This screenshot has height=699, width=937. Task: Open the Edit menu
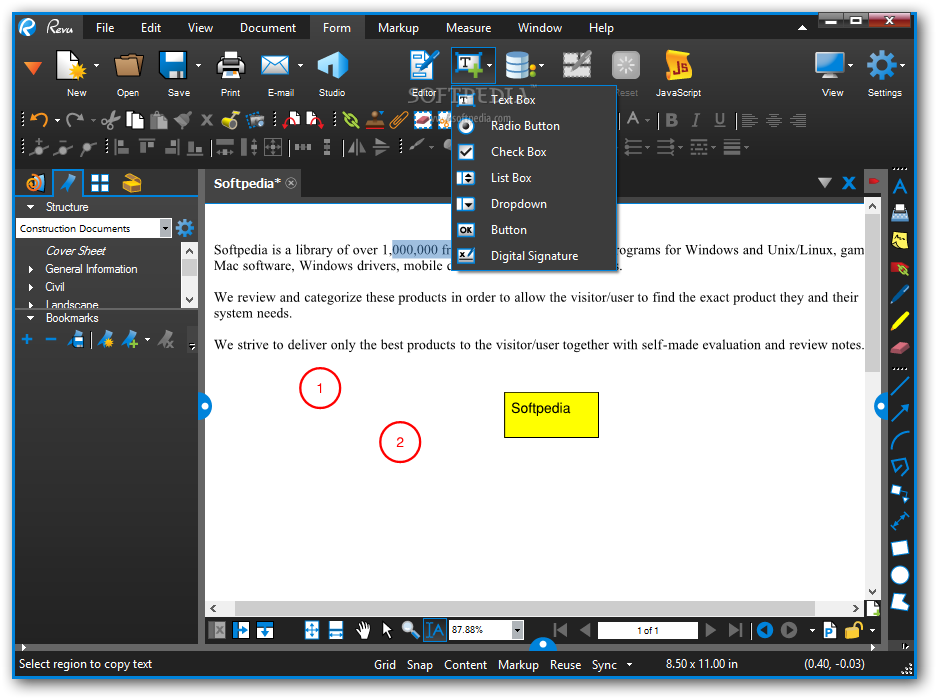pyautogui.click(x=151, y=27)
